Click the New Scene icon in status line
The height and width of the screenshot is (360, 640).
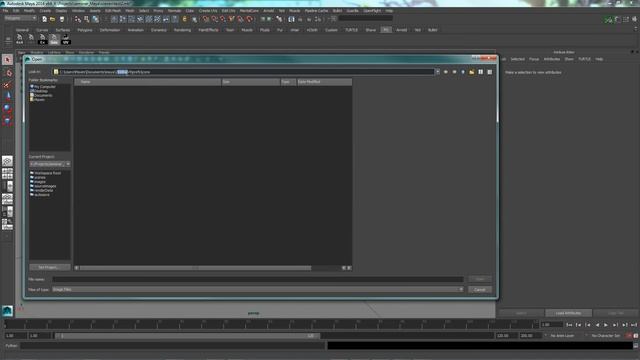(44, 19)
